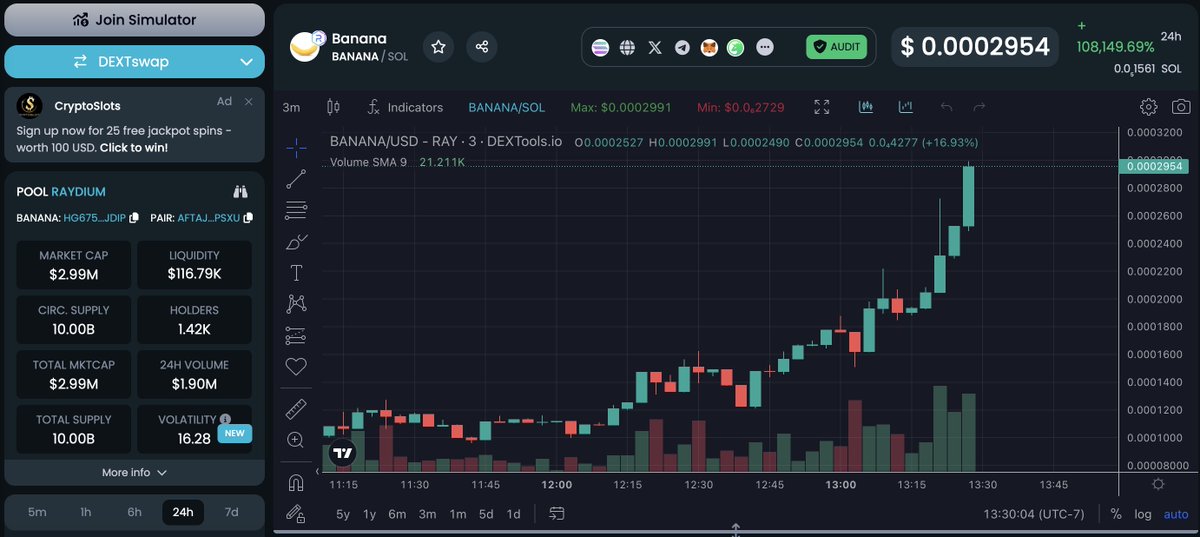This screenshot has width=1200, height=537.
Task: Toggle percent scale on price axis
Action: click(x=1116, y=514)
